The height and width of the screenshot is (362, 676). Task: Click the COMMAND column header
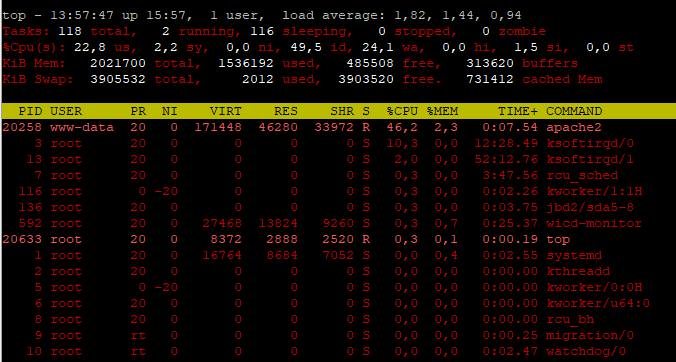(x=574, y=111)
